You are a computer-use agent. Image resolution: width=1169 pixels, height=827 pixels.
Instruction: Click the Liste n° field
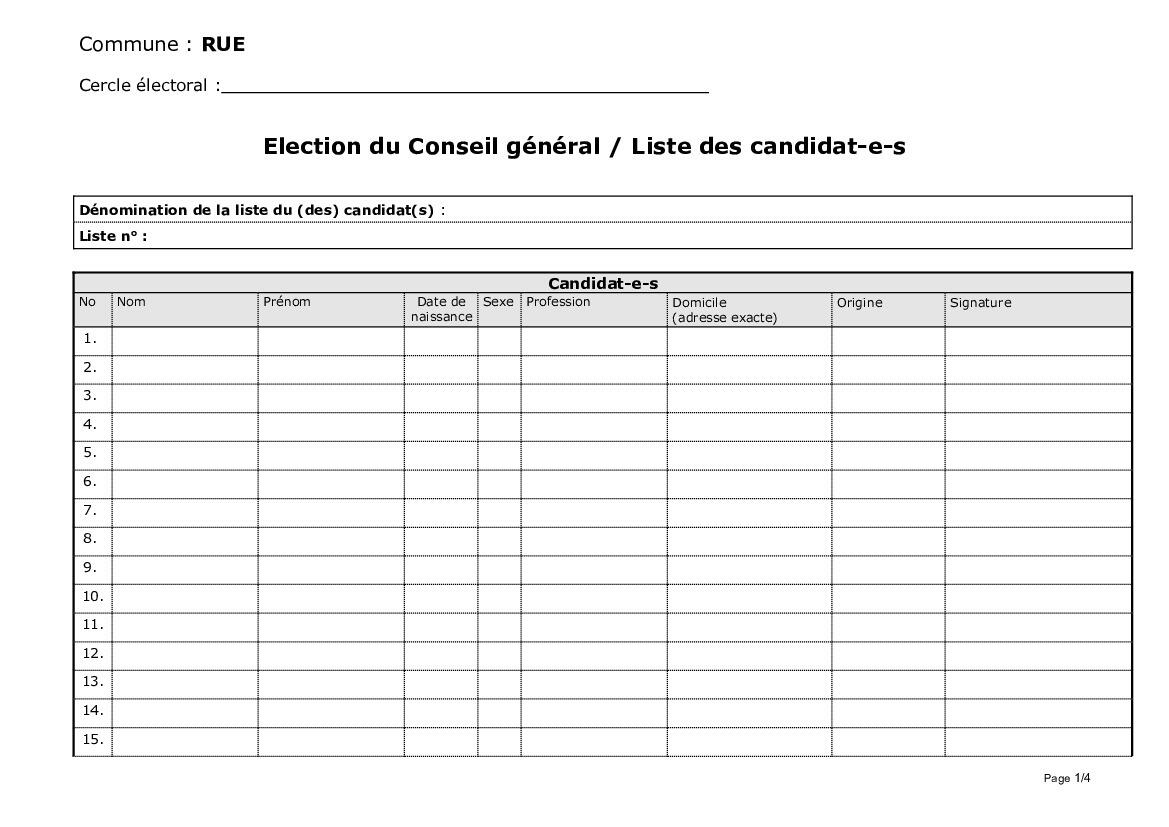(640, 236)
